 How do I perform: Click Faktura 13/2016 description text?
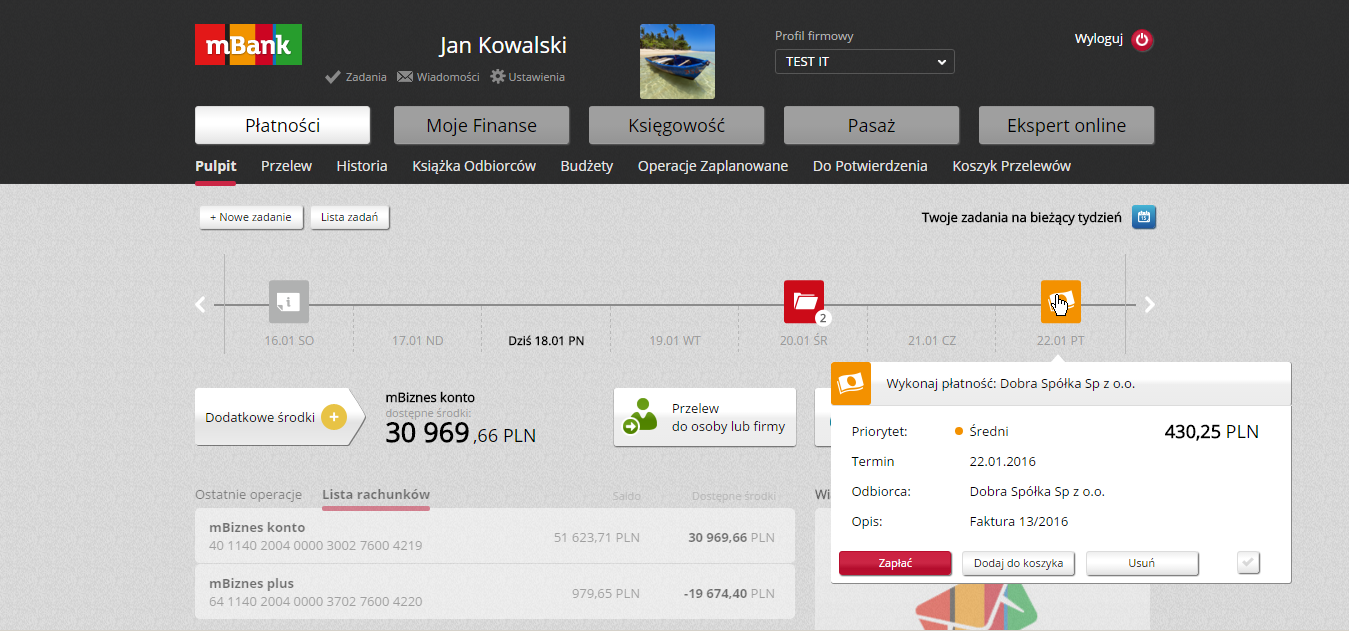(1019, 521)
